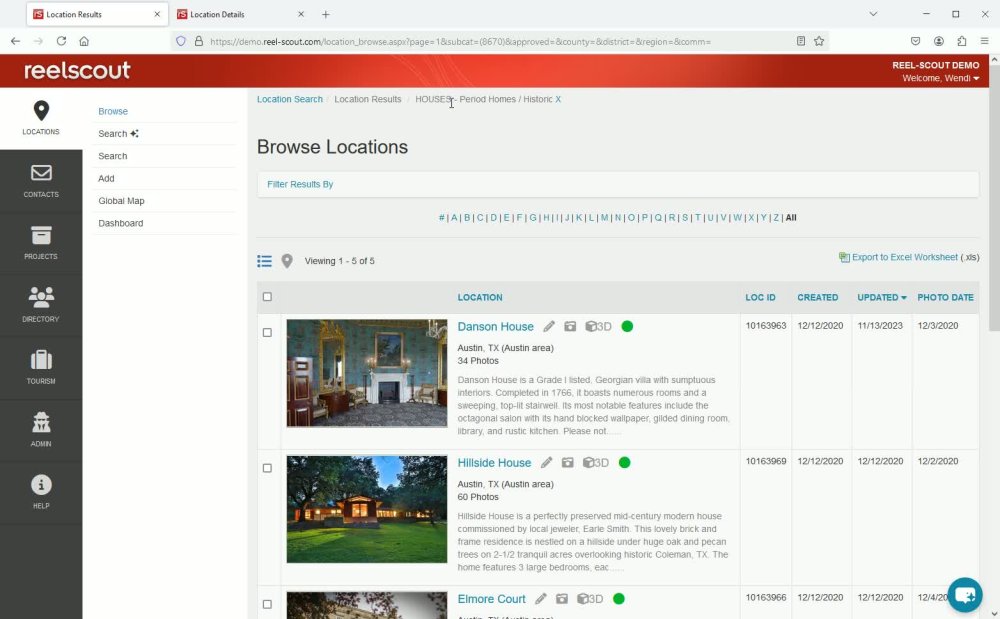
Task: Open the Help info icon
Action: (41, 484)
